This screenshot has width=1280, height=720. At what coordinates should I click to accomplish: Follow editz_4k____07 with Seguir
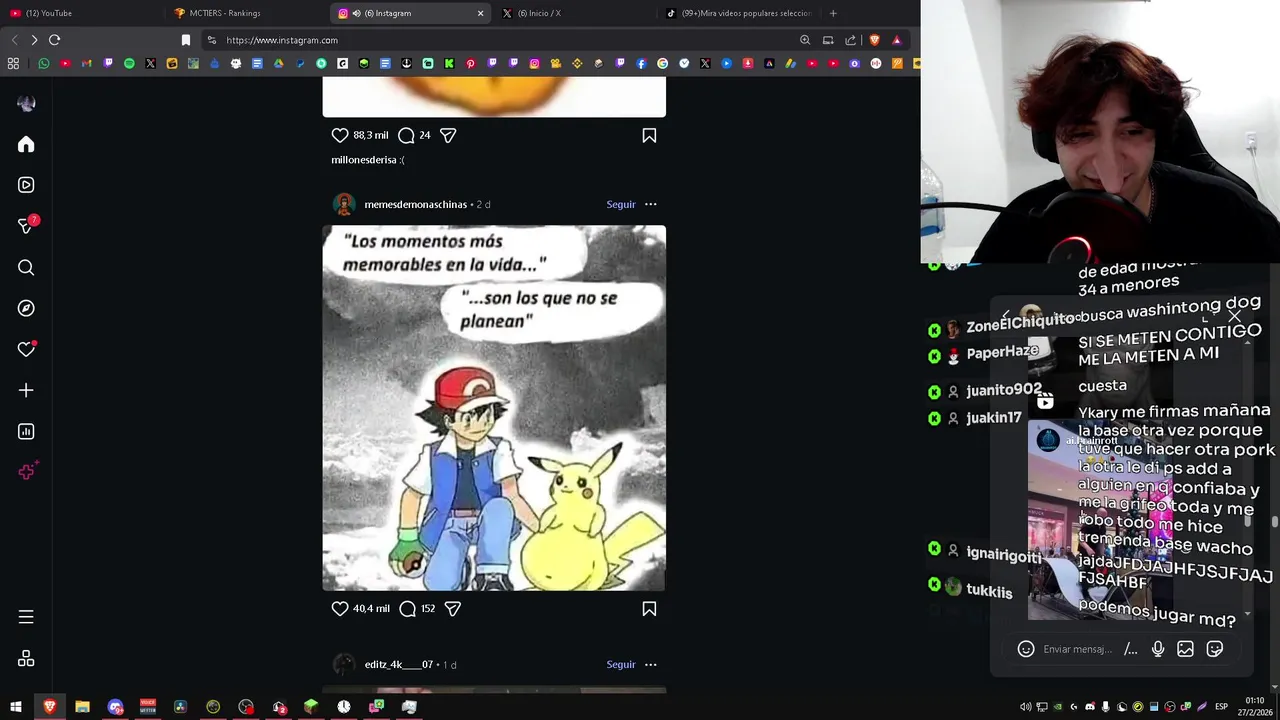point(621,664)
